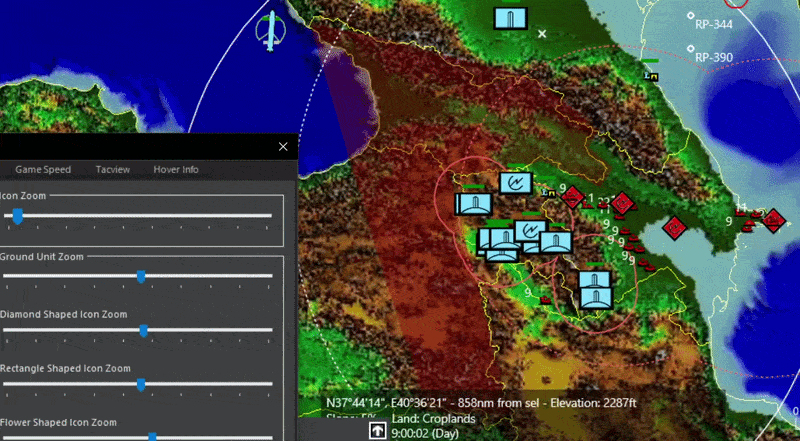The width and height of the screenshot is (800, 441).
Task: Select the RP-390 reference point
Action: [690, 48]
